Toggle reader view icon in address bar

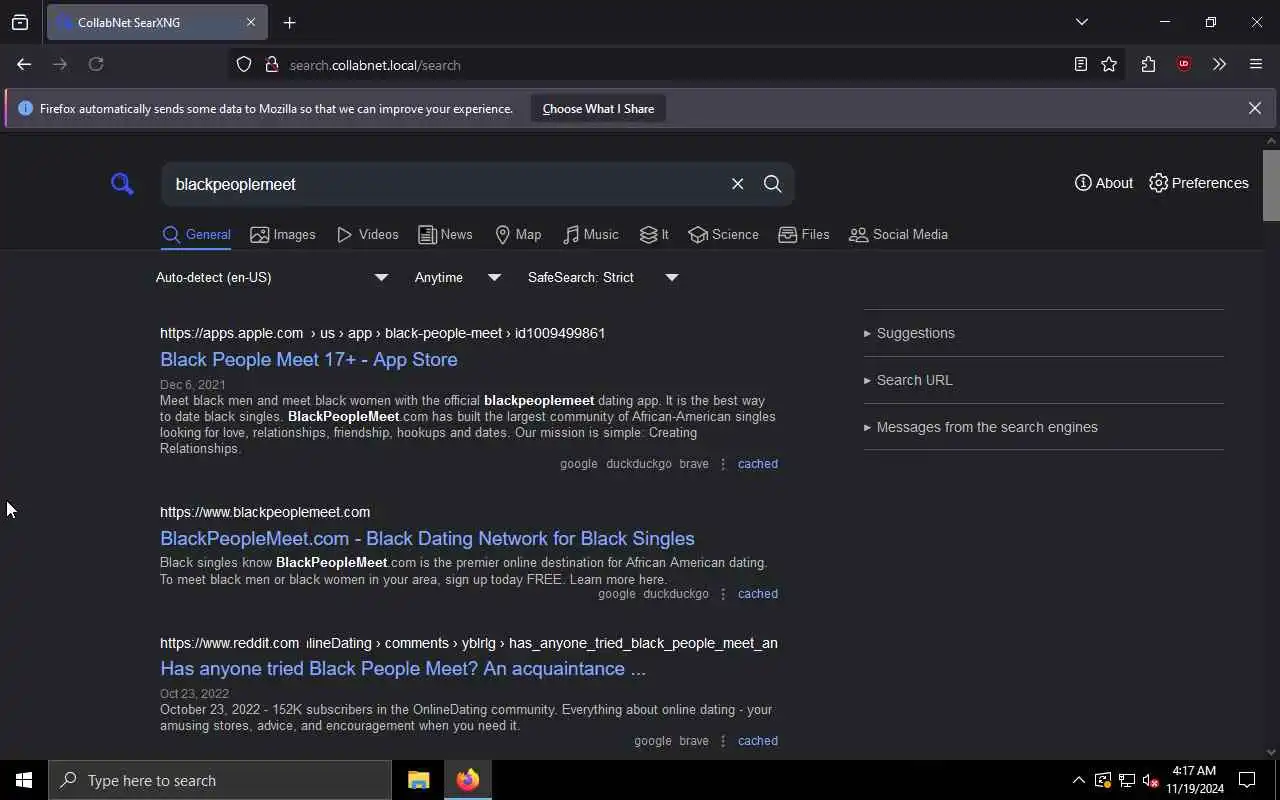(x=1080, y=64)
